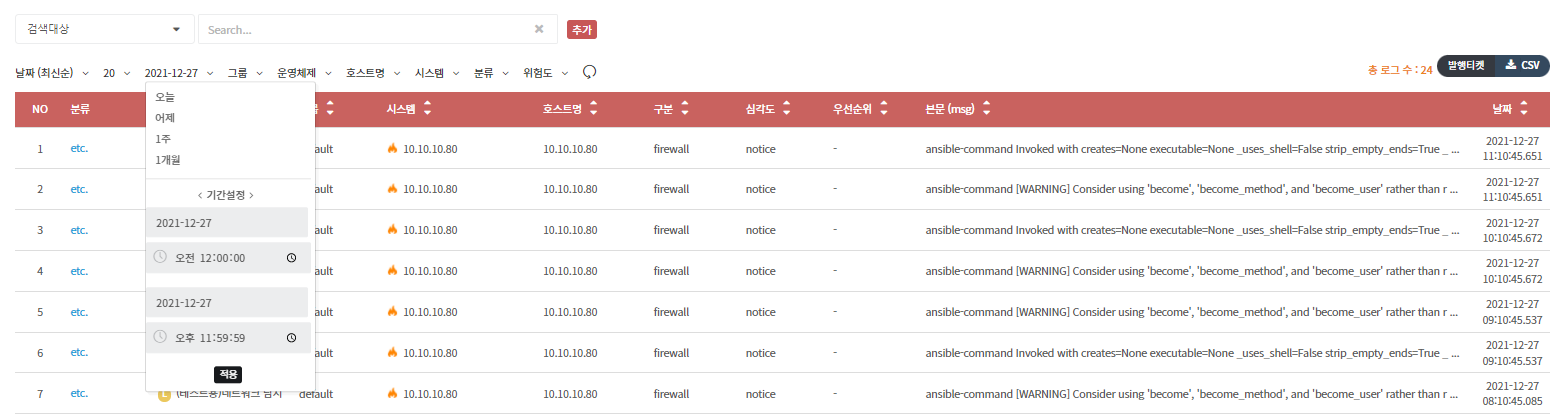Click the refresh icon beside 위험도 filter
The width and height of the screenshot is (1566, 414).
[590, 72]
